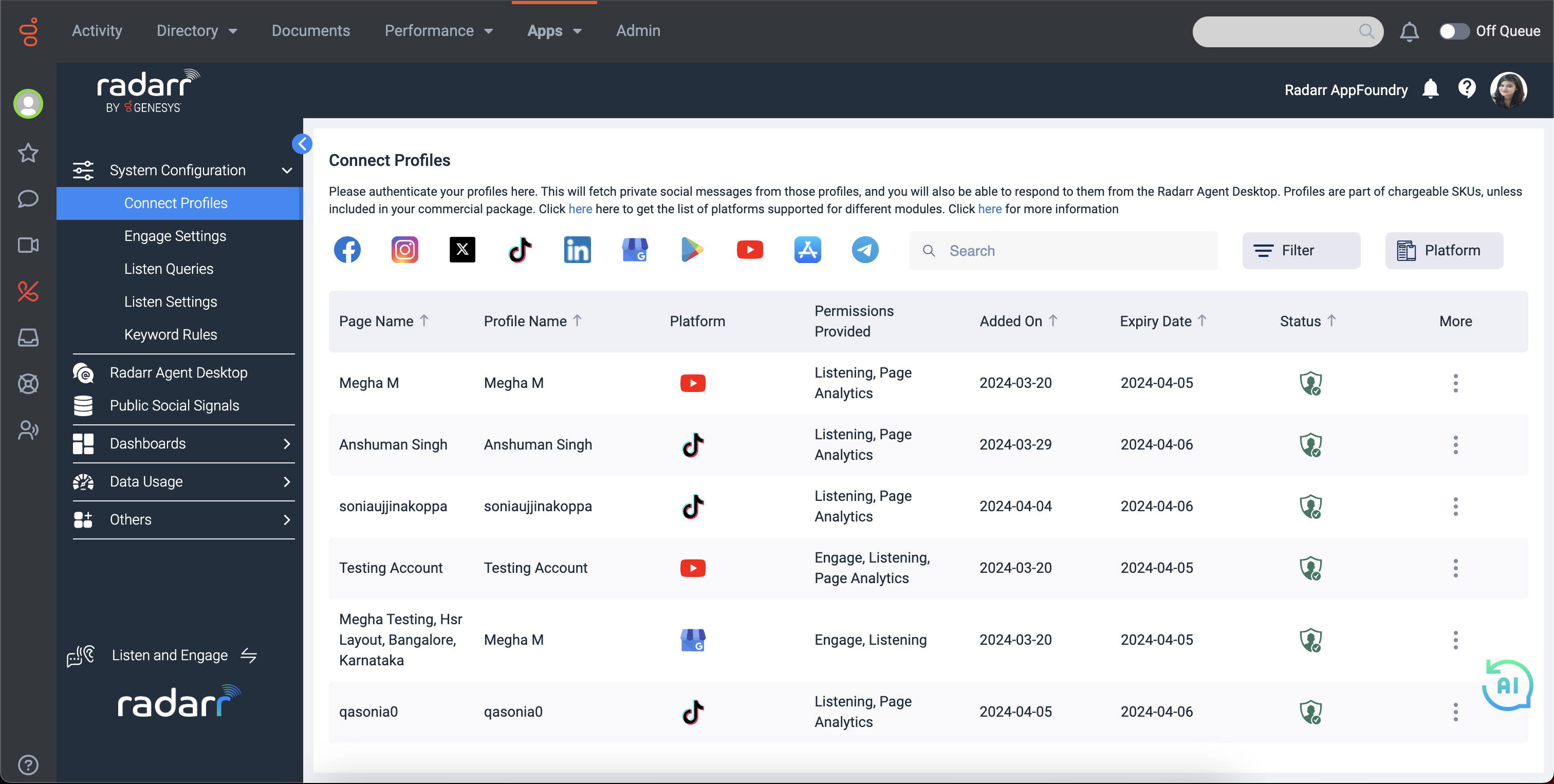This screenshot has width=1554, height=784.
Task: Open the Radarr help icon
Action: [1467, 89]
